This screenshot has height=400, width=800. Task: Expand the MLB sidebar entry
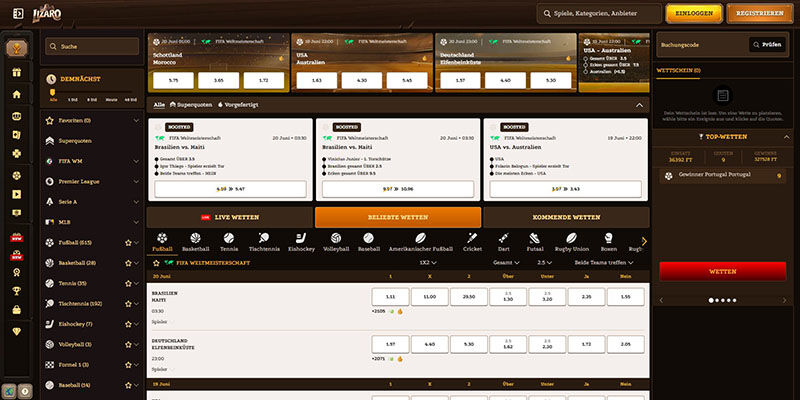(136, 222)
